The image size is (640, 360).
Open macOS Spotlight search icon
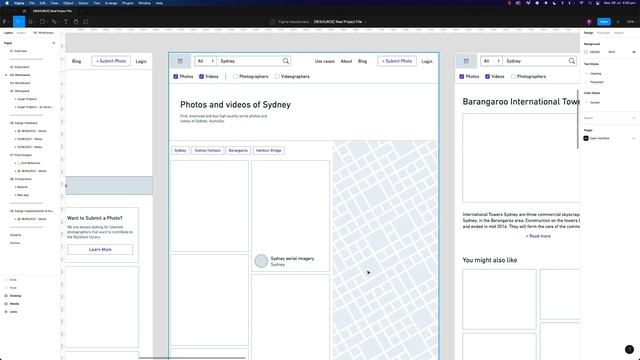point(590,3)
